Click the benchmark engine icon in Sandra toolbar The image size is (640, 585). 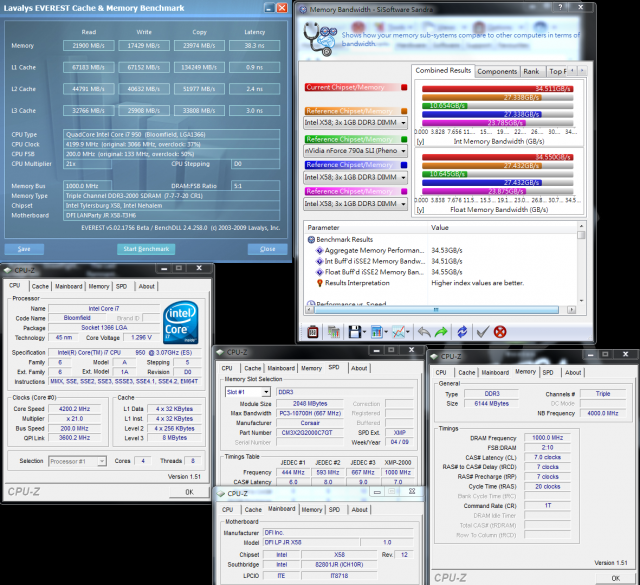coord(333,332)
